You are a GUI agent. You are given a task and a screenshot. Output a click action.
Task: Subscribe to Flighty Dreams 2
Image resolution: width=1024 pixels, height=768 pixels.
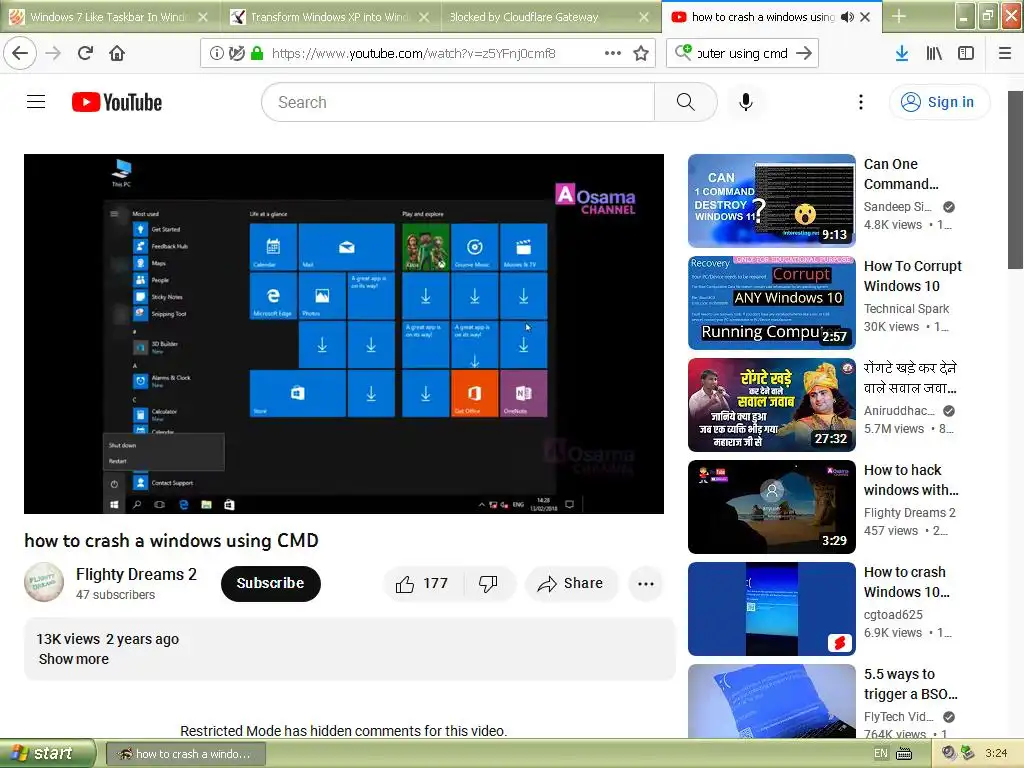[x=270, y=583]
